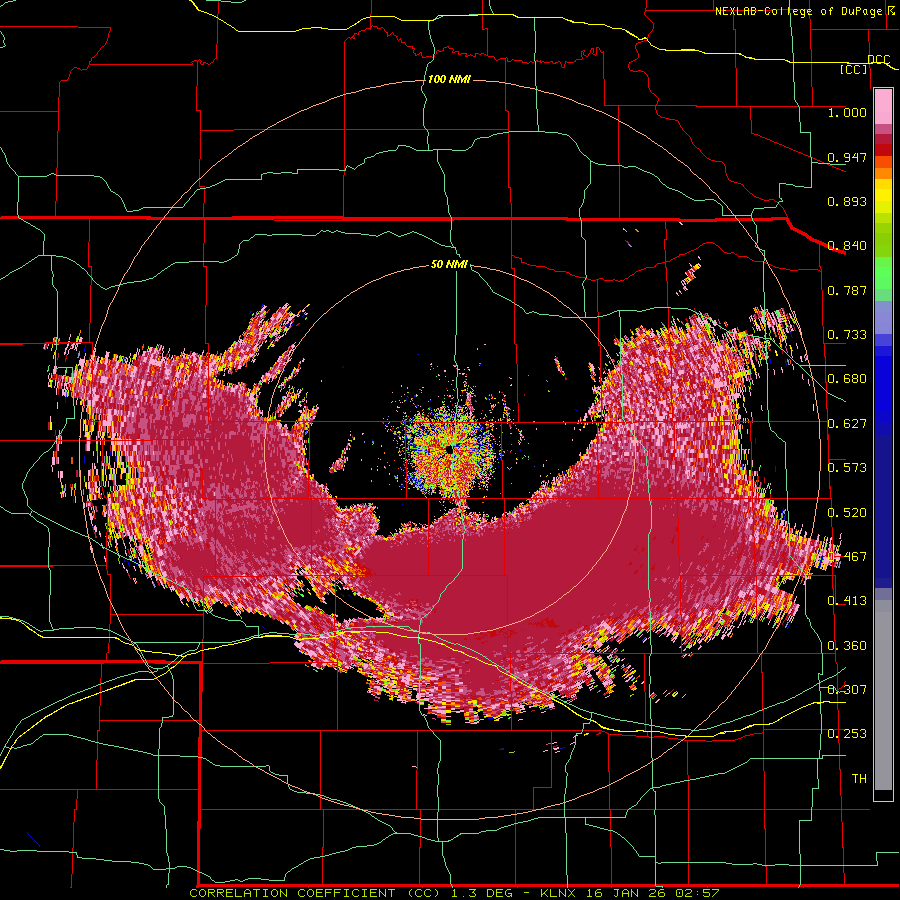Click the TH label on color scale
The image size is (900, 900).
coord(859,778)
